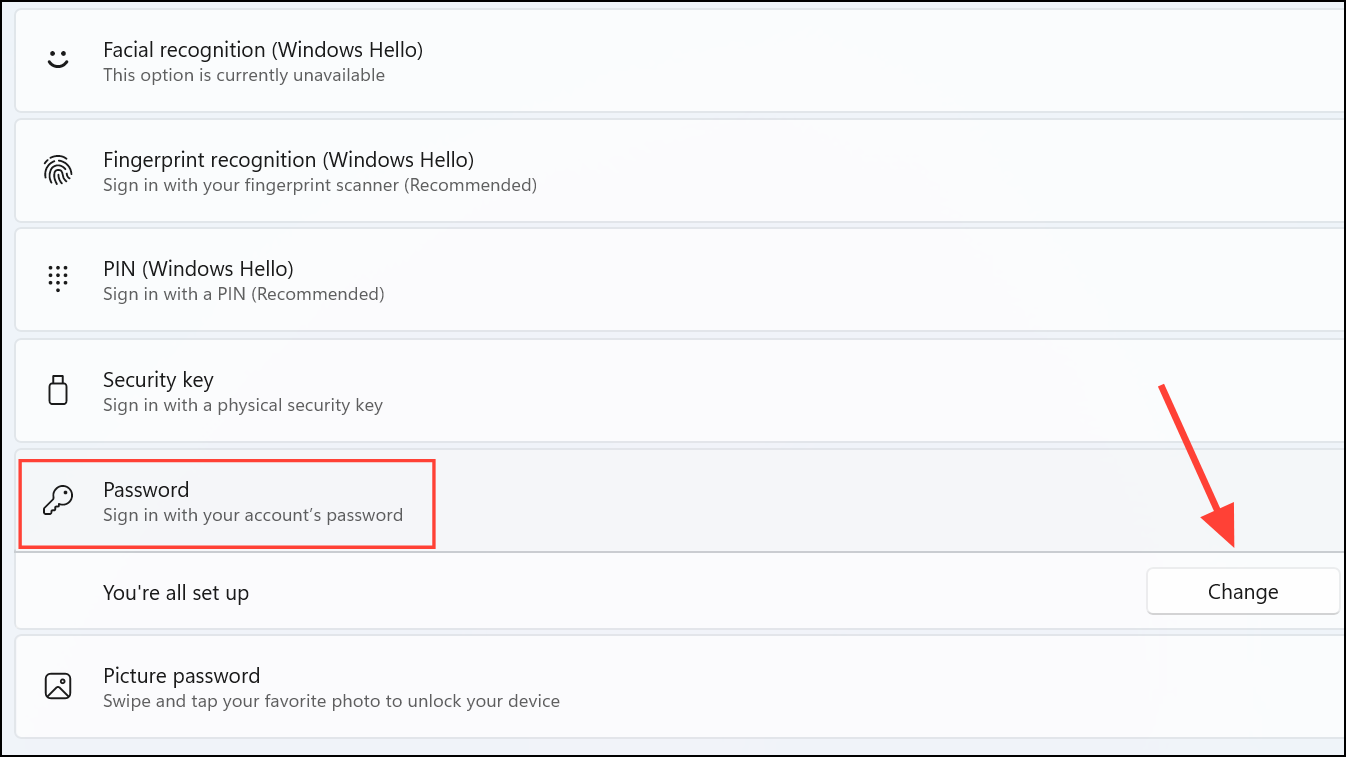Click the smiley face Facial recognition icon
Image resolution: width=1346 pixels, height=757 pixels.
click(x=58, y=60)
